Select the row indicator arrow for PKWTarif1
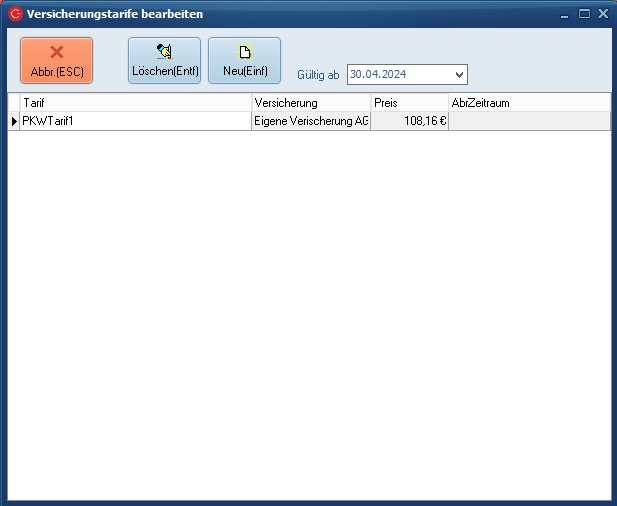Screen dimensions: 617x506 (14, 121)
